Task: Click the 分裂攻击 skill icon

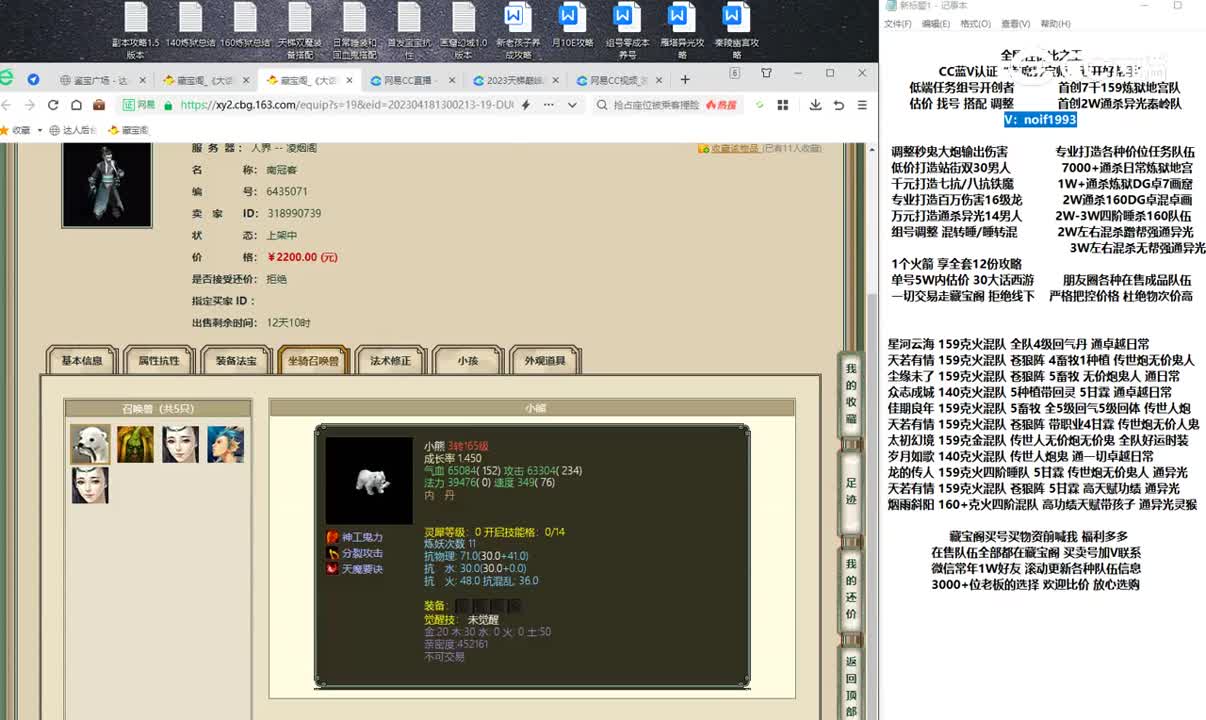Action: coord(333,553)
